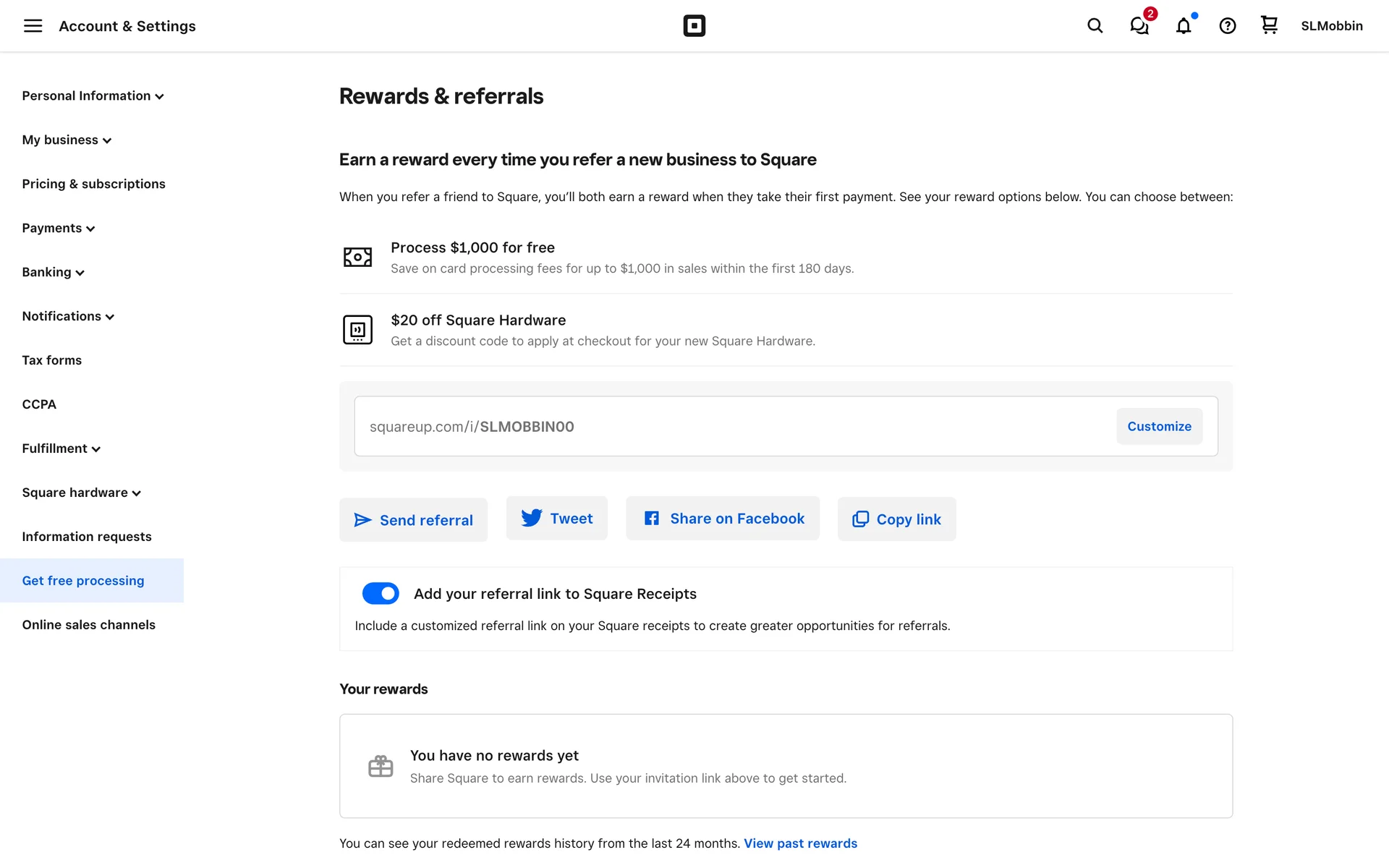
Task: Open the View past rewards link
Action: (x=800, y=843)
